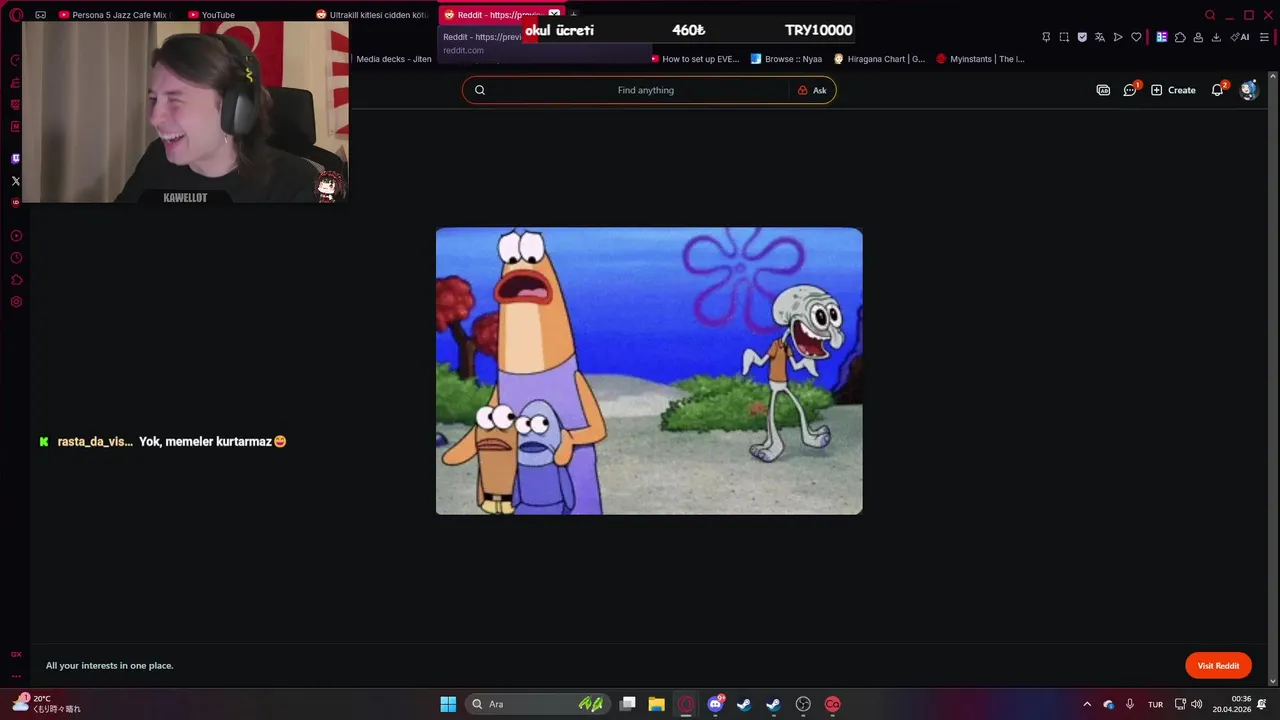Open the OBS Studio taskbar icon
1280x720 pixels.
click(803, 704)
